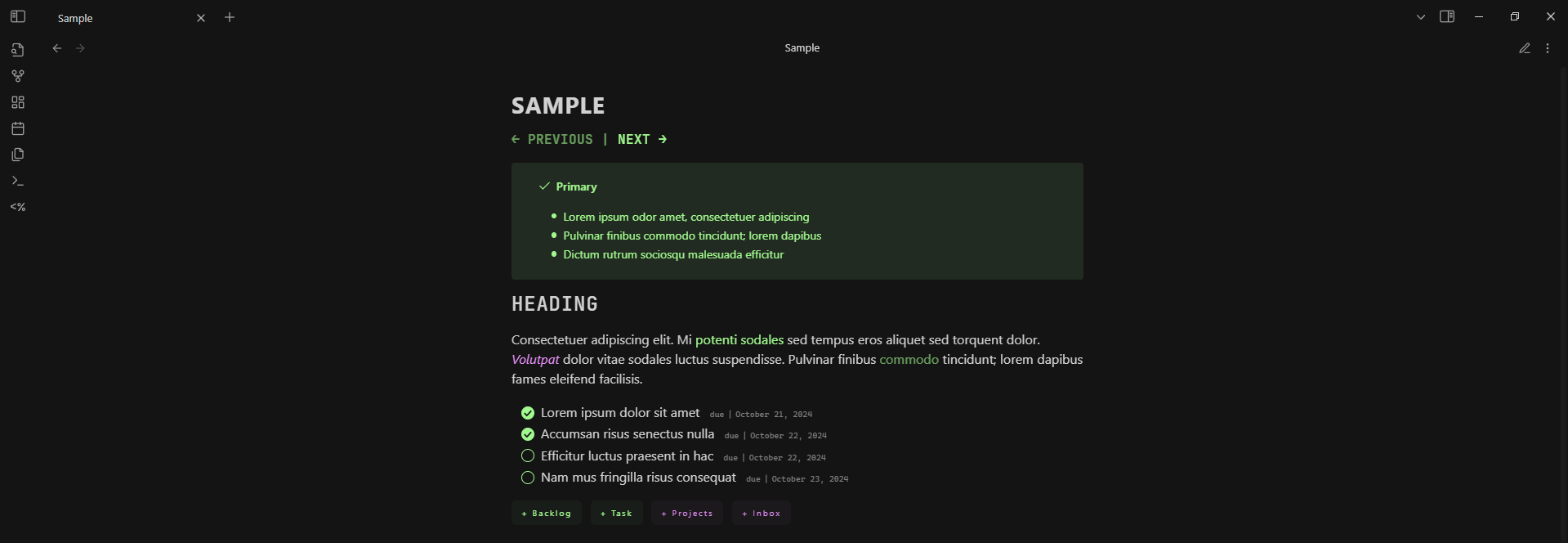Check the 'Nam mus fringilla risus consequat' task

point(528,478)
